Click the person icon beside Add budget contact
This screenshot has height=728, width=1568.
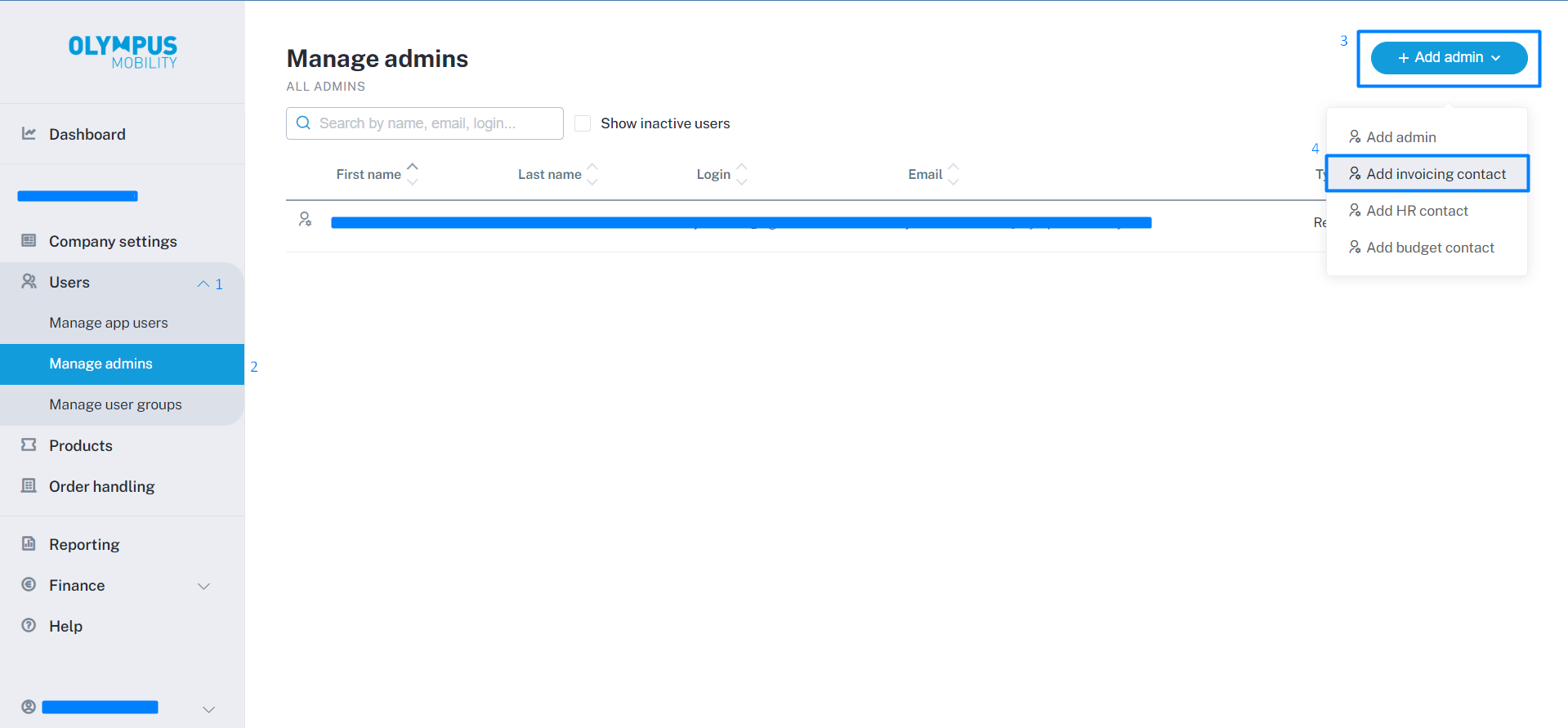(x=1355, y=247)
